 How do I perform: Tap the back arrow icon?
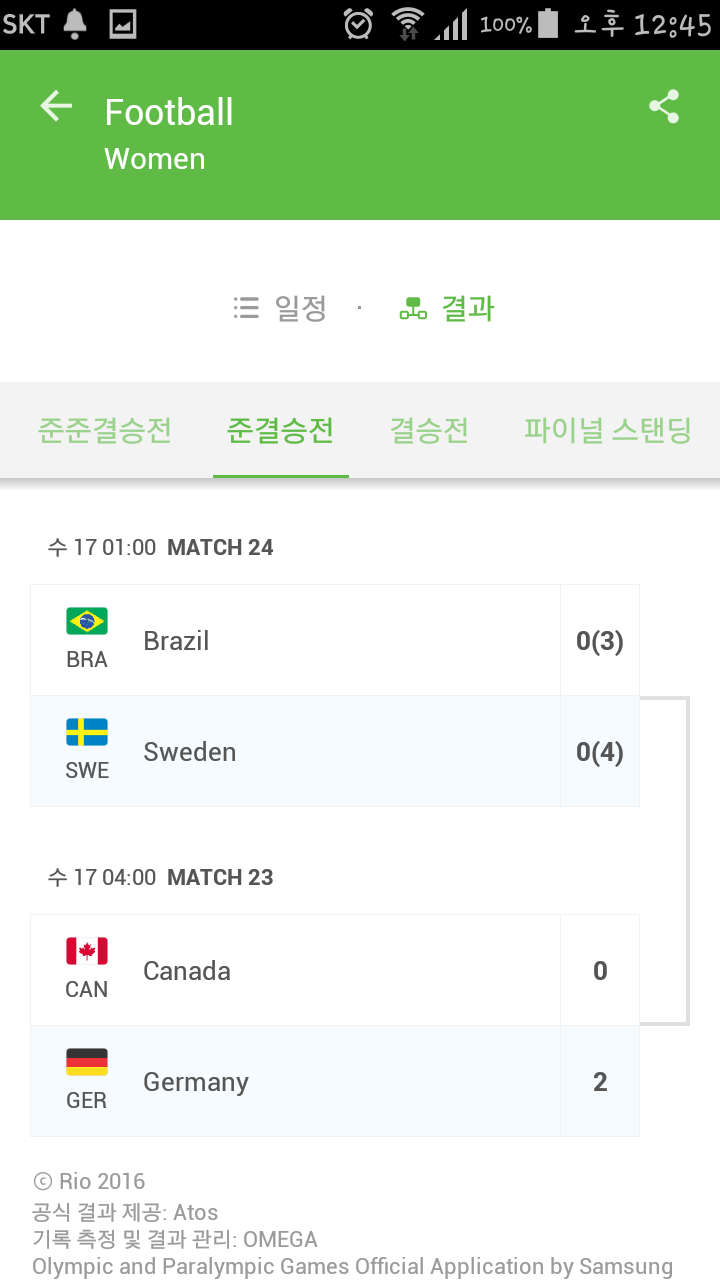pyautogui.click(x=56, y=106)
